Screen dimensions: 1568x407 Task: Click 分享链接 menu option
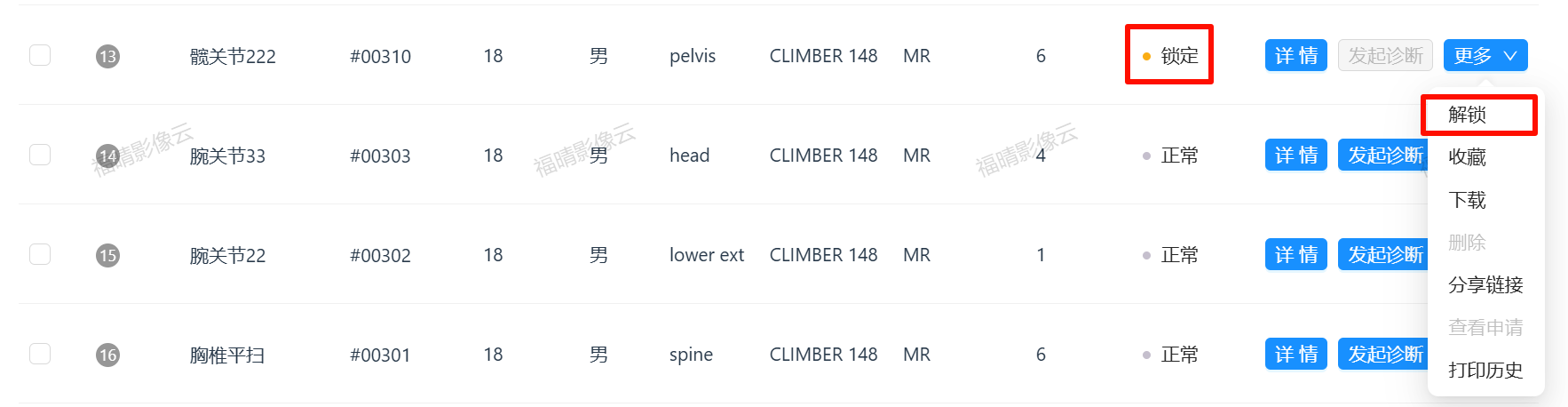pos(1485,285)
